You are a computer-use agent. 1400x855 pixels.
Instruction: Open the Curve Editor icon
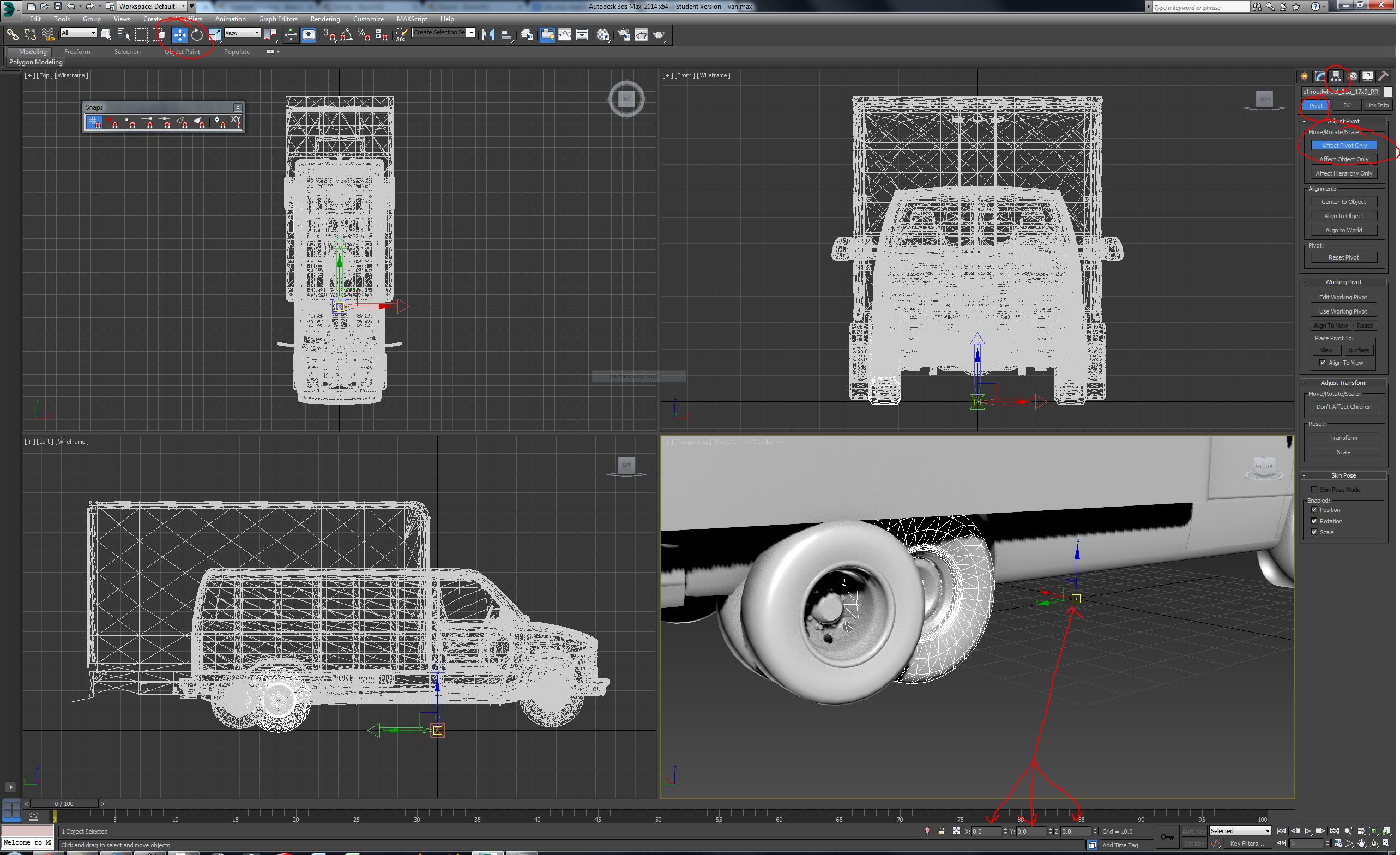coord(565,35)
